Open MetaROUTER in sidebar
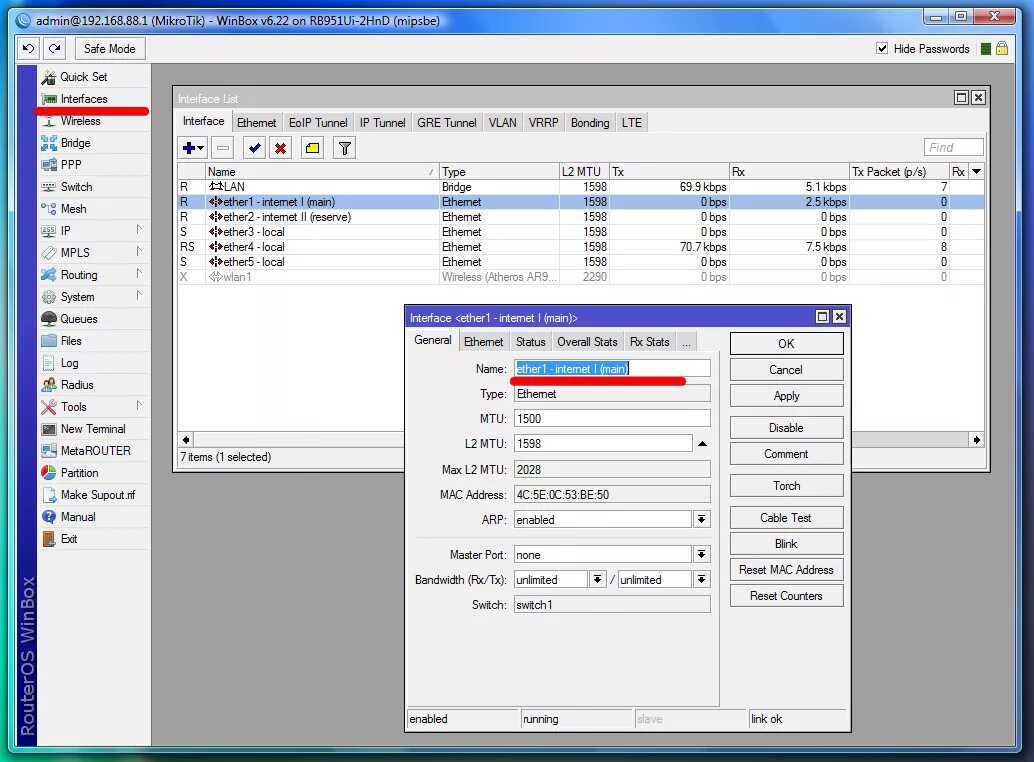 pyautogui.click(x=94, y=451)
